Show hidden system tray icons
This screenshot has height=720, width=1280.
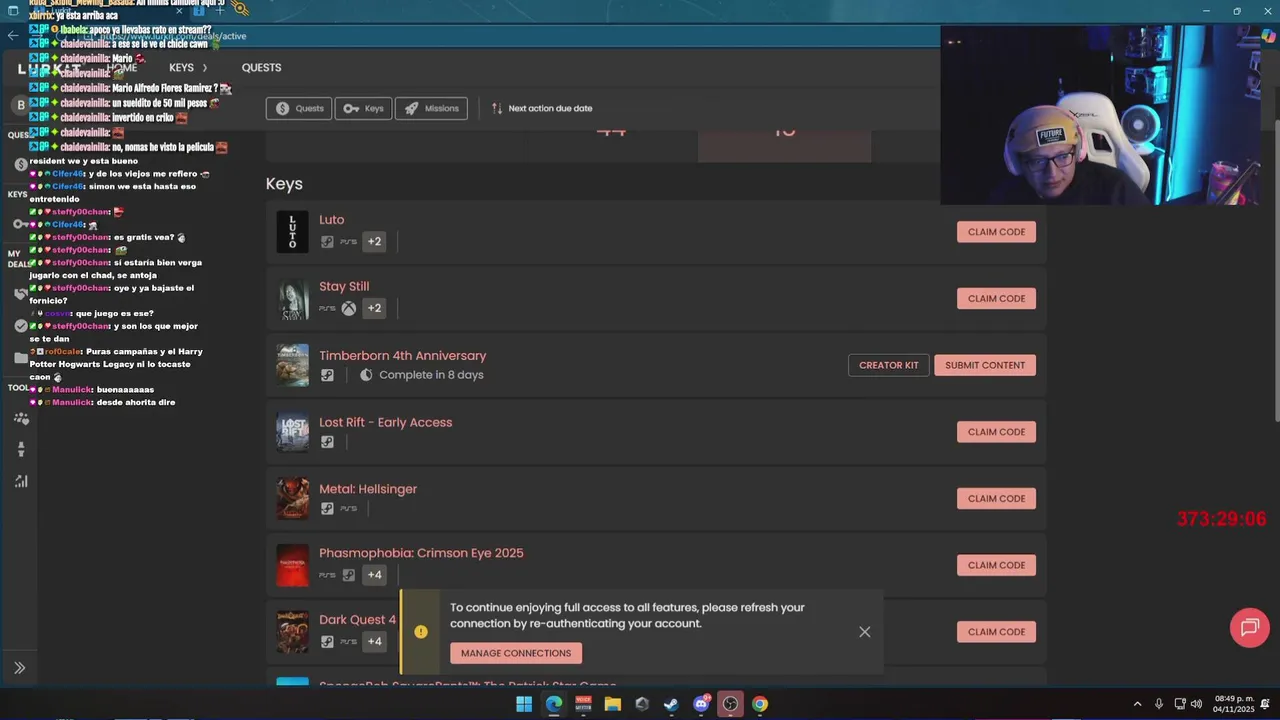pos(1137,704)
